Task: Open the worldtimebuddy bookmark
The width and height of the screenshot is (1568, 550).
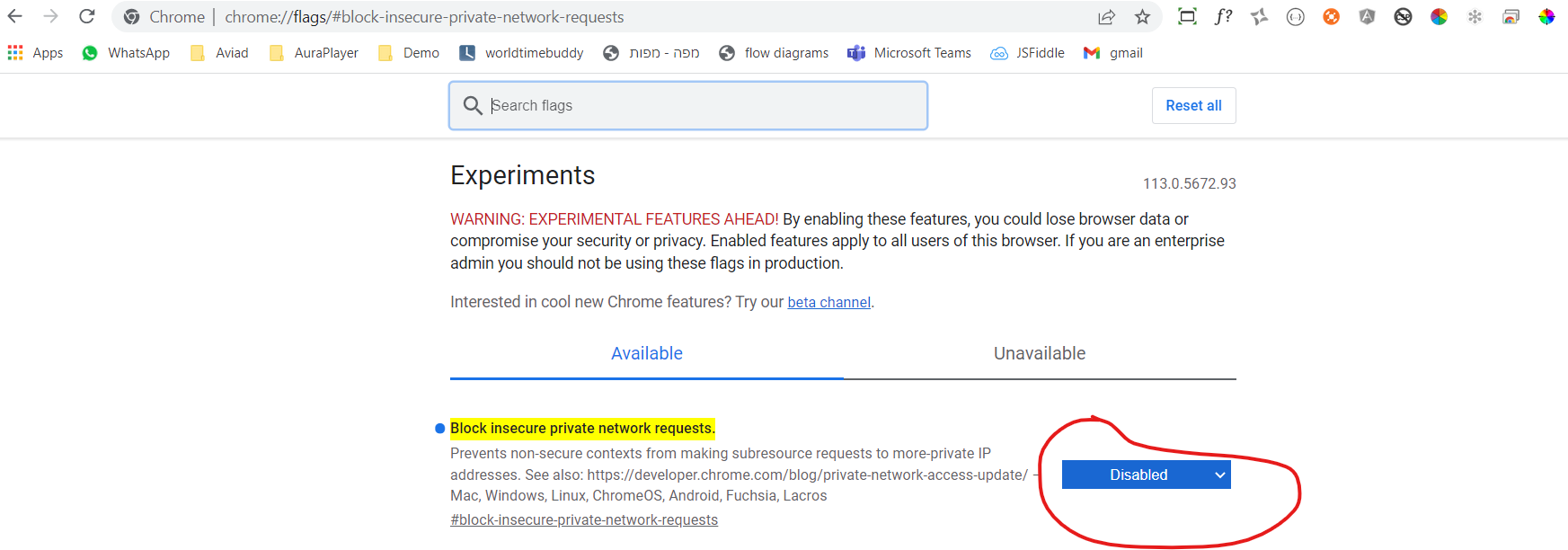Action: coord(521,53)
